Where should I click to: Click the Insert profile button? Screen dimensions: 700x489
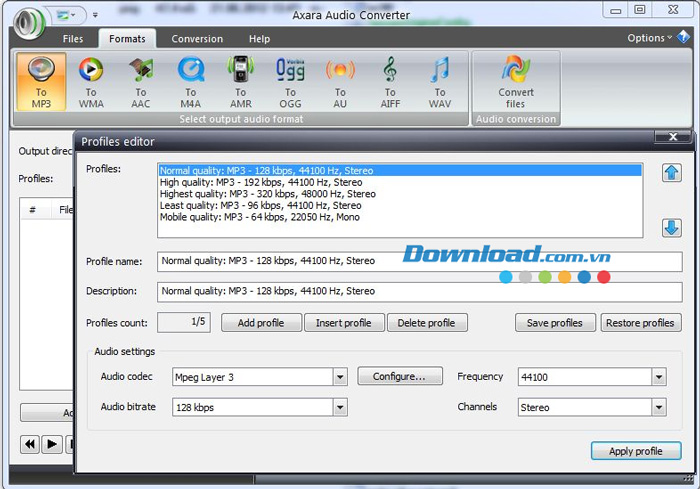[344, 323]
